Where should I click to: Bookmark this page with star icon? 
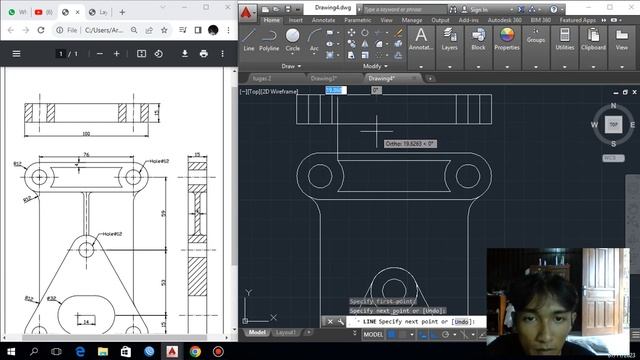coord(164,30)
